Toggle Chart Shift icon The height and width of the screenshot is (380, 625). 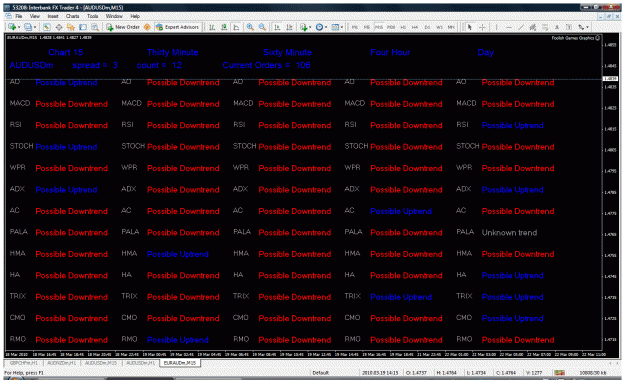(x=289, y=27)
